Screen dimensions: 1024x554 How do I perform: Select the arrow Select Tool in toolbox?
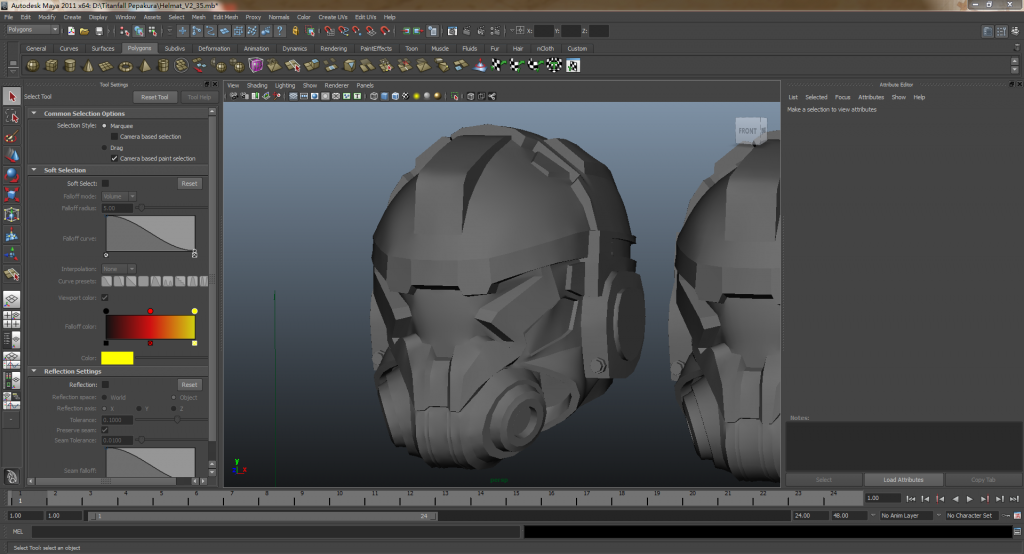(11, 97)
